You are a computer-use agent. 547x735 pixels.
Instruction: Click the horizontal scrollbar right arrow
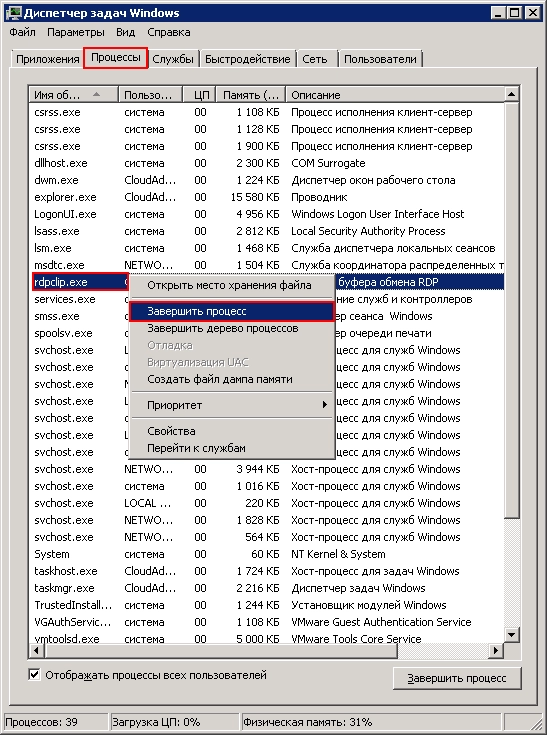[x=496, y=651]
